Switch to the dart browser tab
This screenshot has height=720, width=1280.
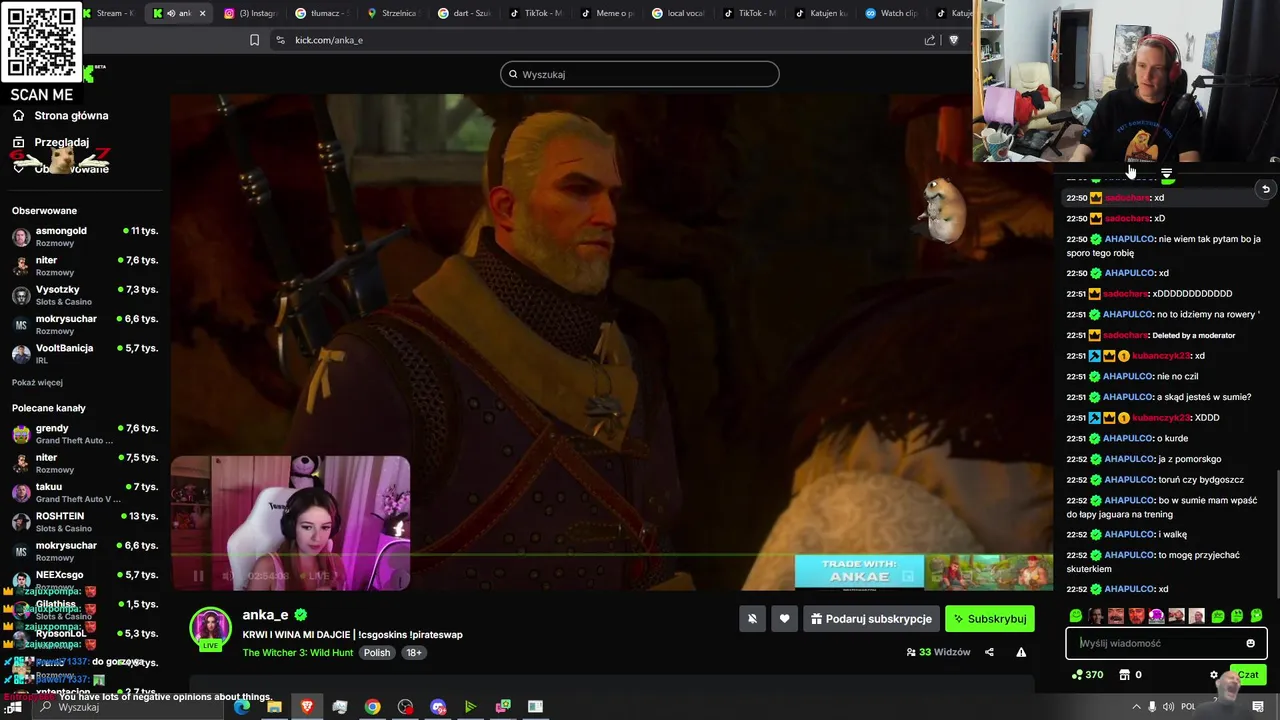point(466,13)
